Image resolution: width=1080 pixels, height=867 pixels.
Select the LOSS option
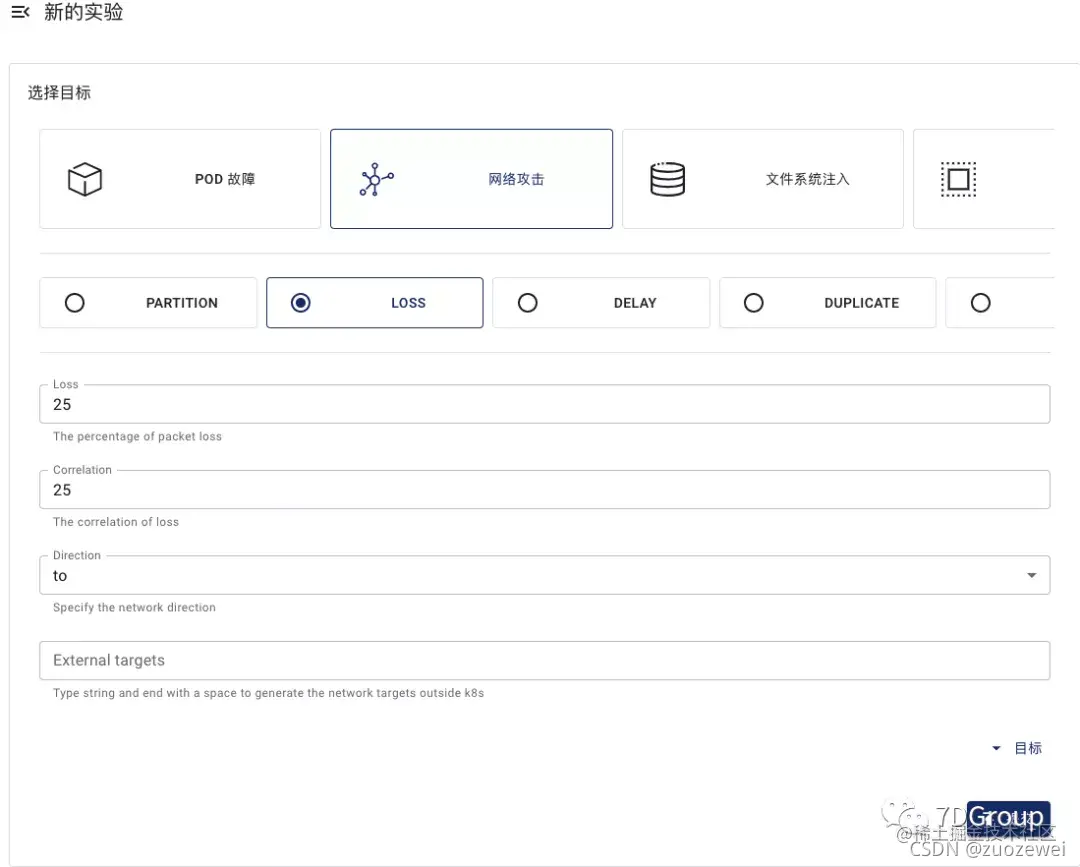click(x=301, y=302)
